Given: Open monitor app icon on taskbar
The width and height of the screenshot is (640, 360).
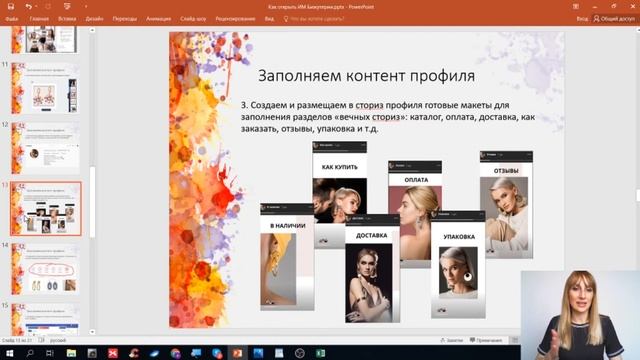Looking at the screenshot, I should (x=196, y=353).
